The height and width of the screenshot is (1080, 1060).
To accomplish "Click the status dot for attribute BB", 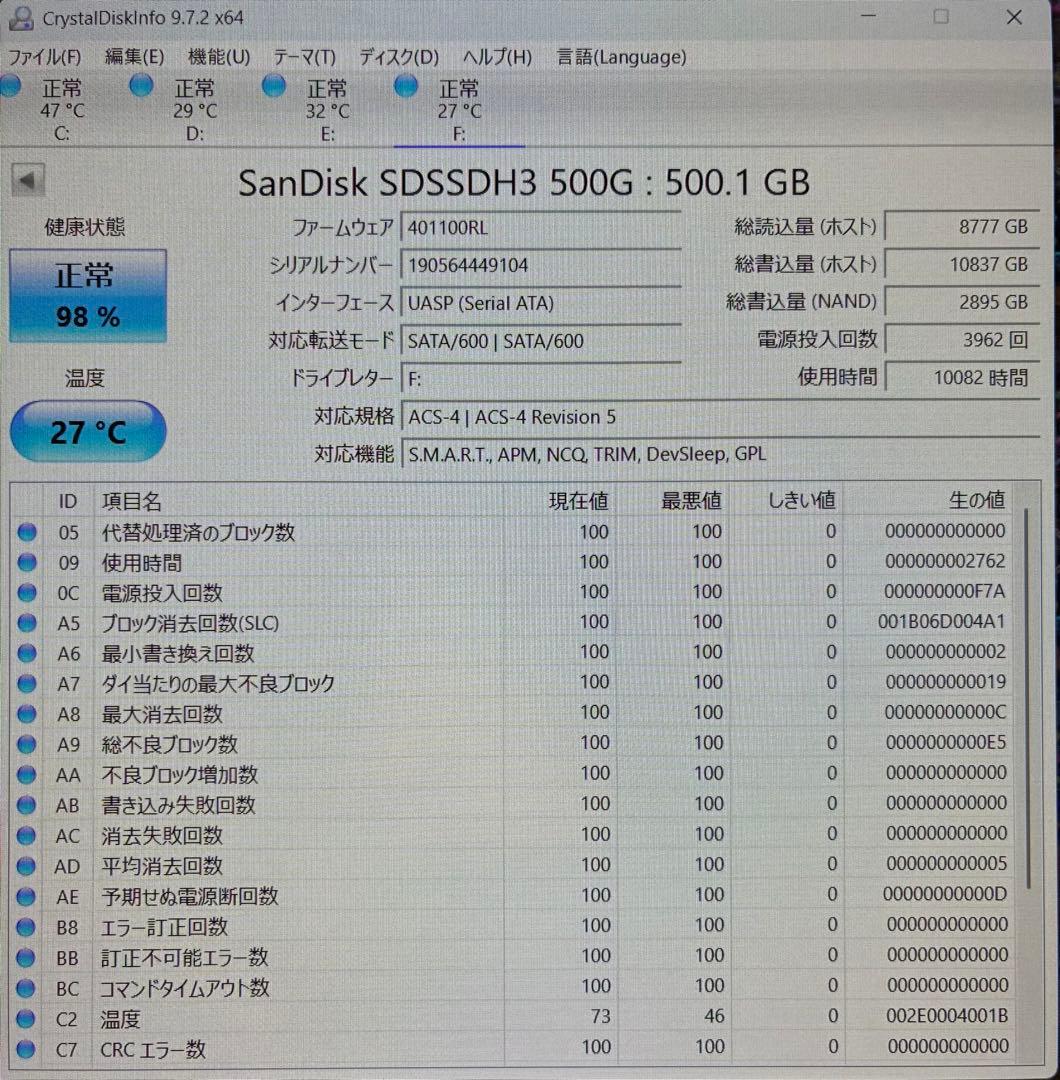I will (25, 957).
